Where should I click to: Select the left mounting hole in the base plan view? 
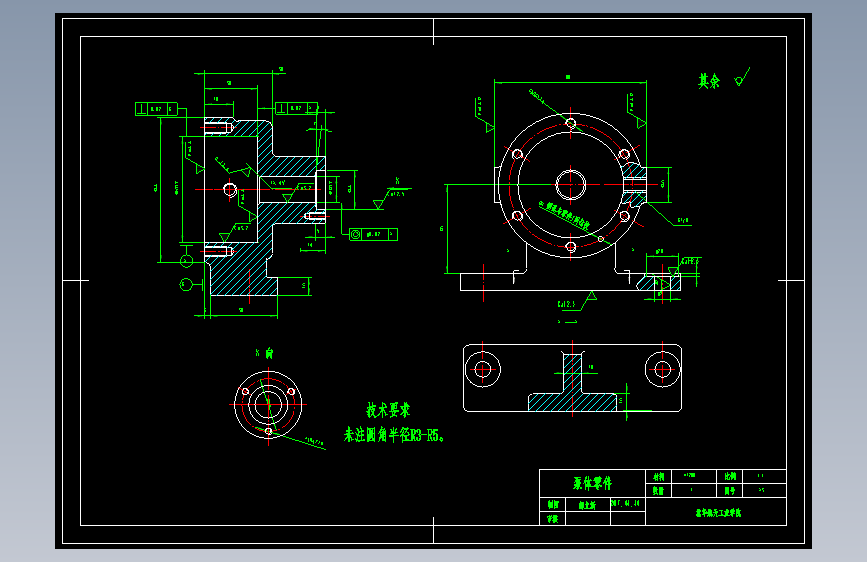click(x=483, y=370)
